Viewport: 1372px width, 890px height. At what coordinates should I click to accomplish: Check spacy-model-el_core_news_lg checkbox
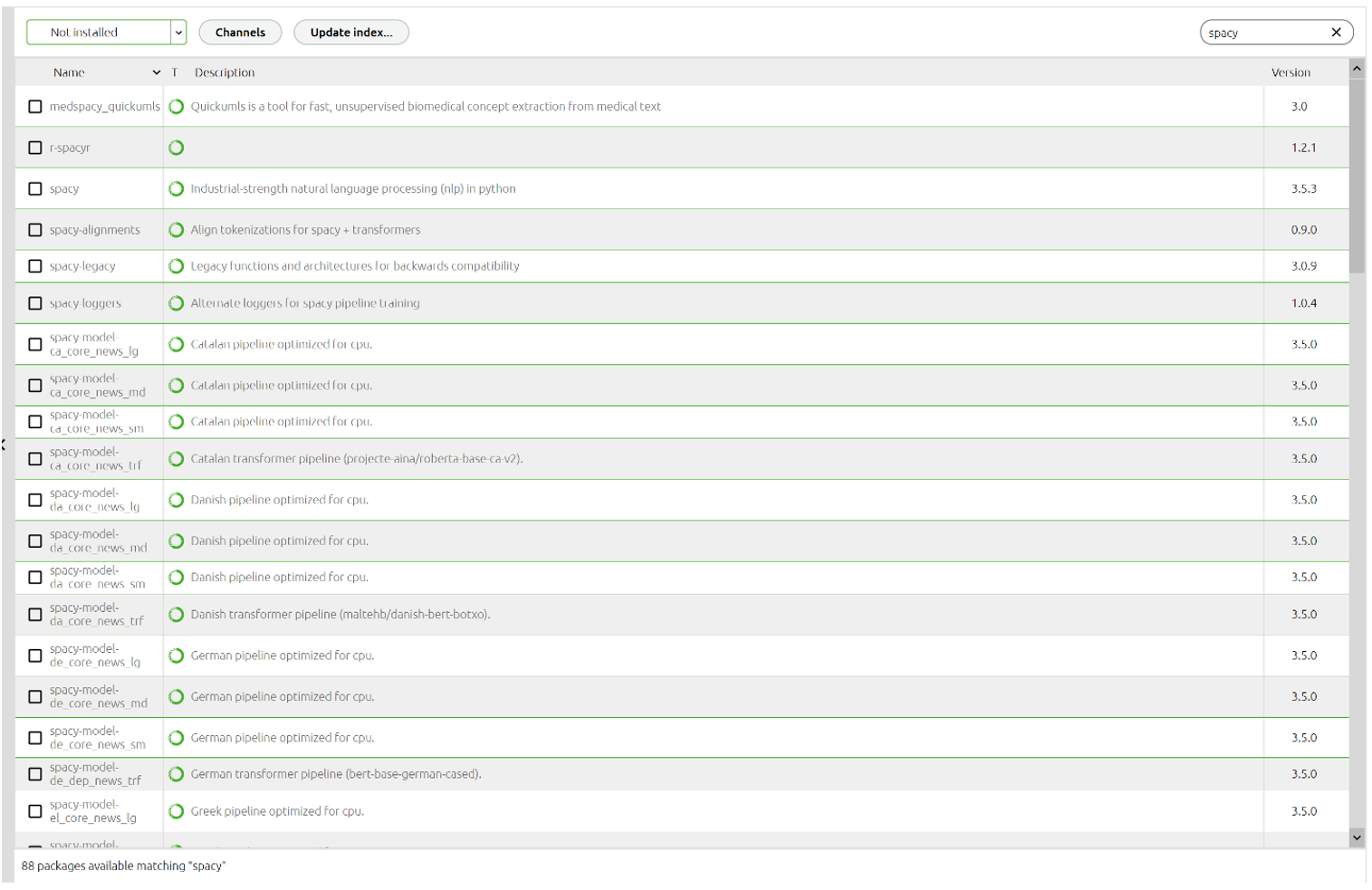pos(35,811)
